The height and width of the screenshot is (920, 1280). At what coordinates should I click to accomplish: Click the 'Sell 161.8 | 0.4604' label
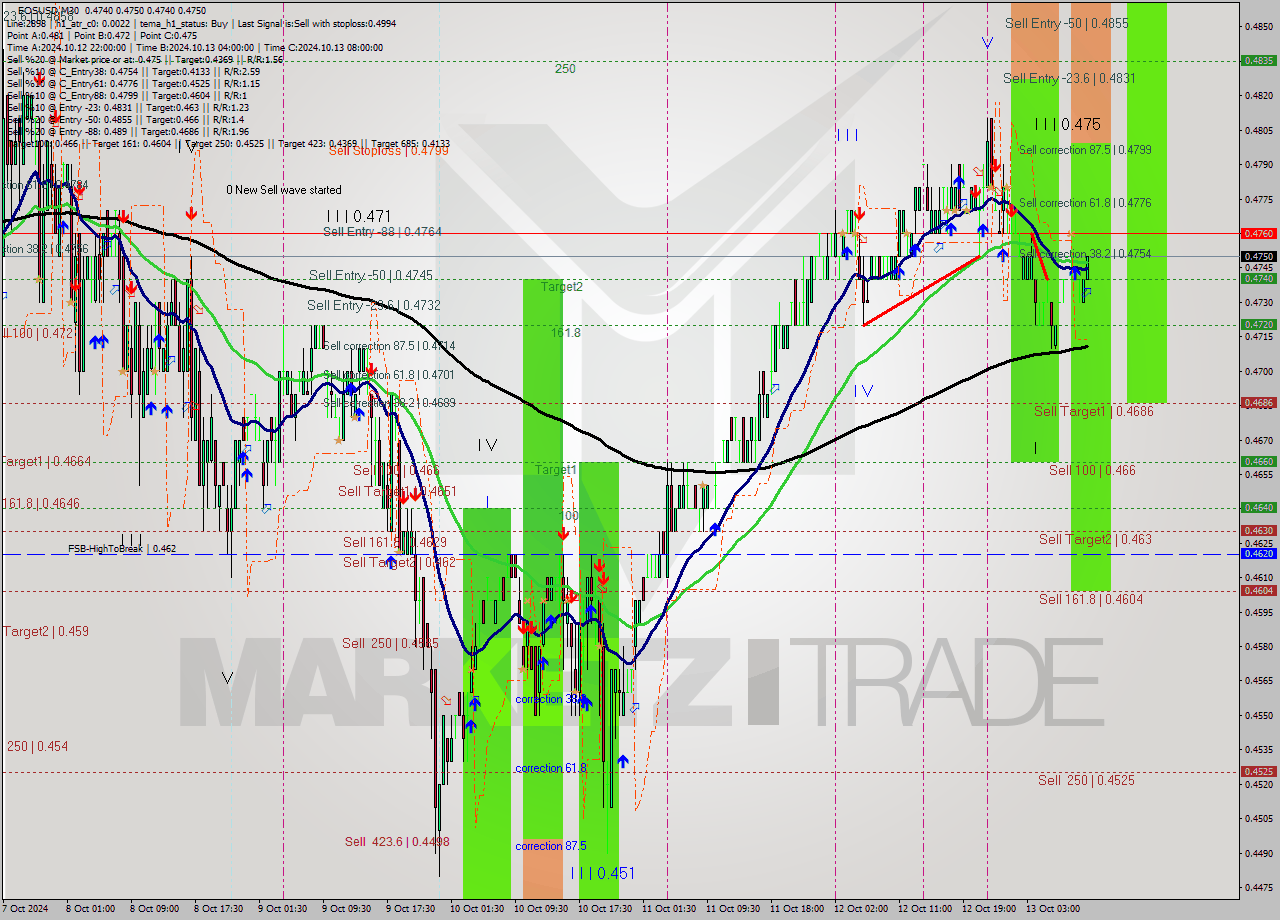tap(1090, 599)
